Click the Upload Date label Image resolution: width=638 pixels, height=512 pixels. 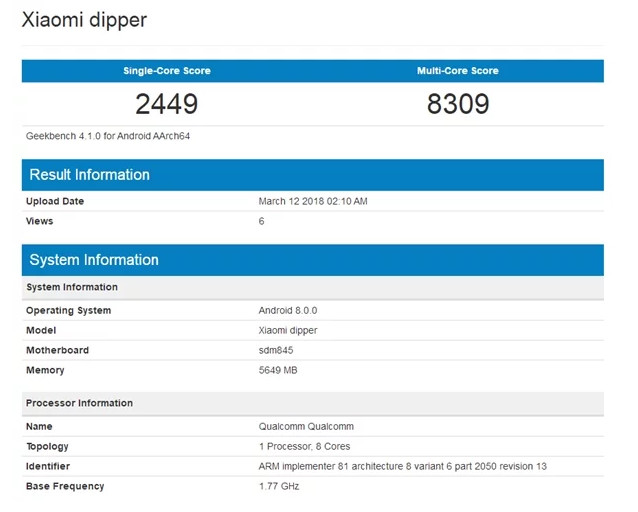coord(55,201)
